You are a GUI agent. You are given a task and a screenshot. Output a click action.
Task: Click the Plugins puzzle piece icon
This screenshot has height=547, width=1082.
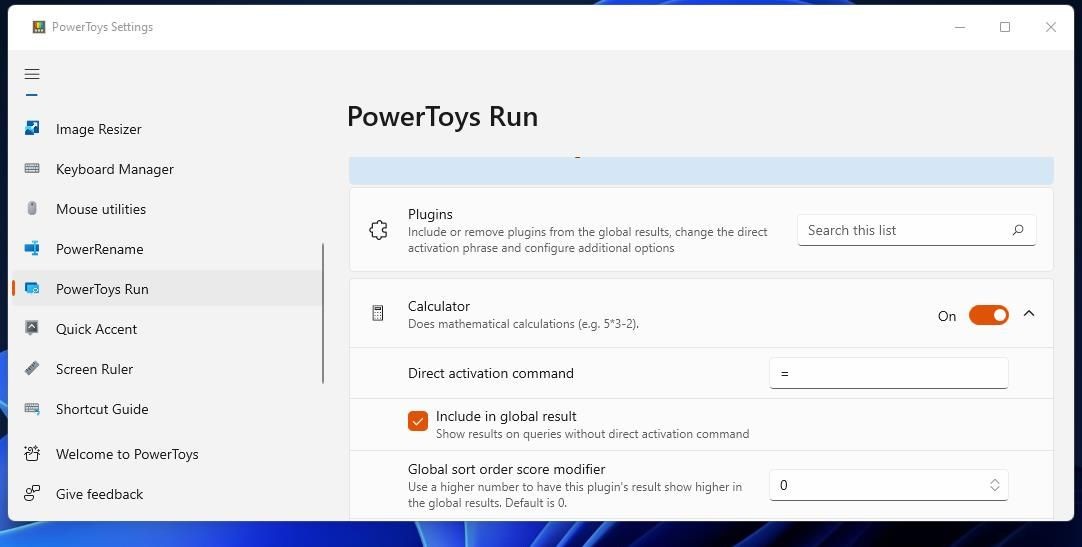(378, 230)
